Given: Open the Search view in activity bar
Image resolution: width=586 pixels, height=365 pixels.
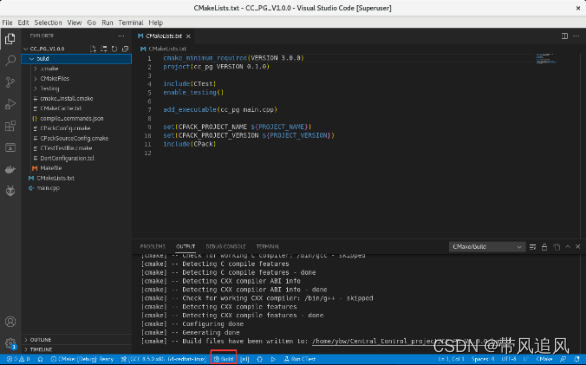Looking at the screenshot, I should (x=10, y=60).
